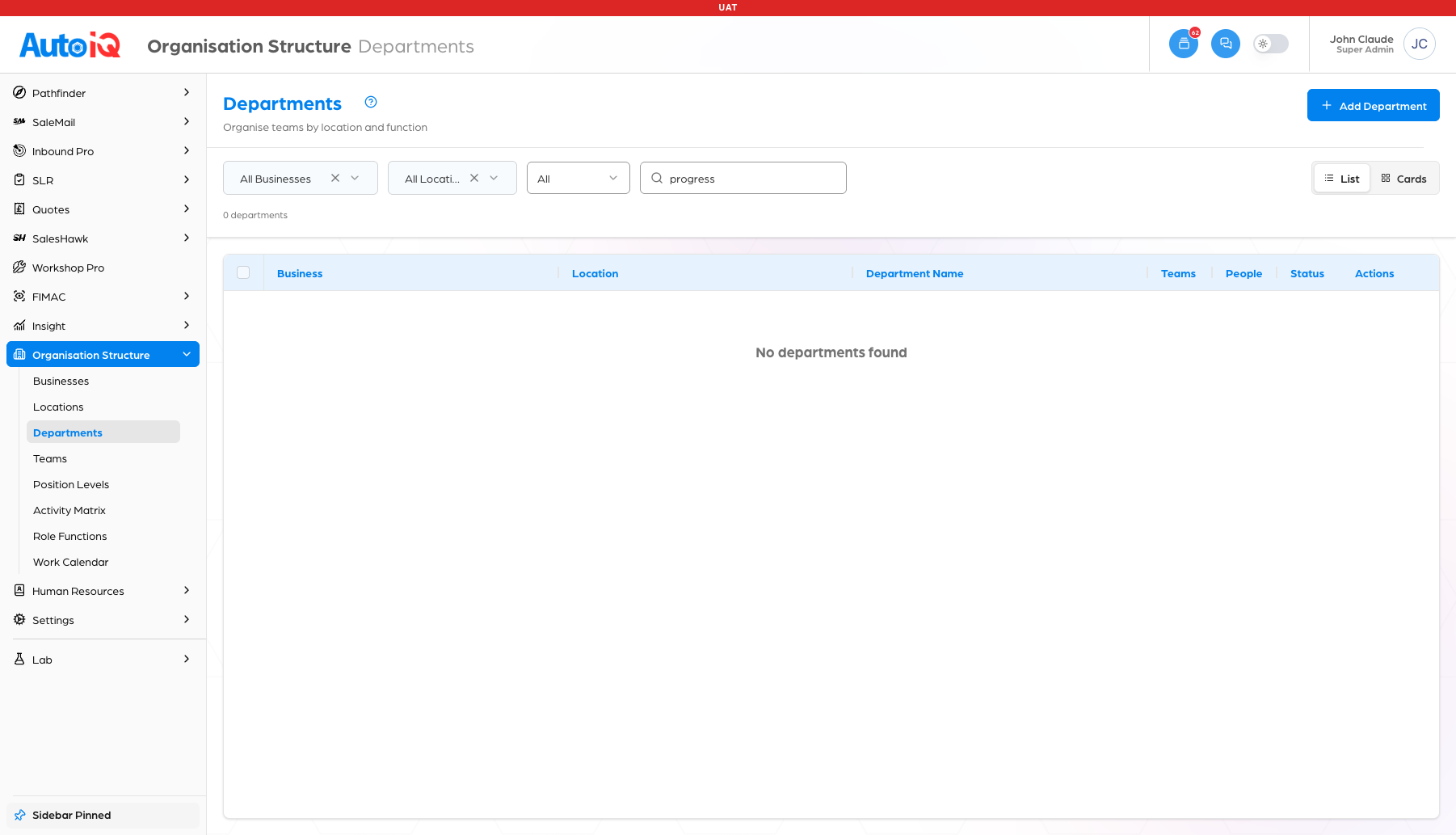This screenshot has width=1456, height=835.
Task: Open the chat messages icon in header
Action: click(x=1226, y=44)
